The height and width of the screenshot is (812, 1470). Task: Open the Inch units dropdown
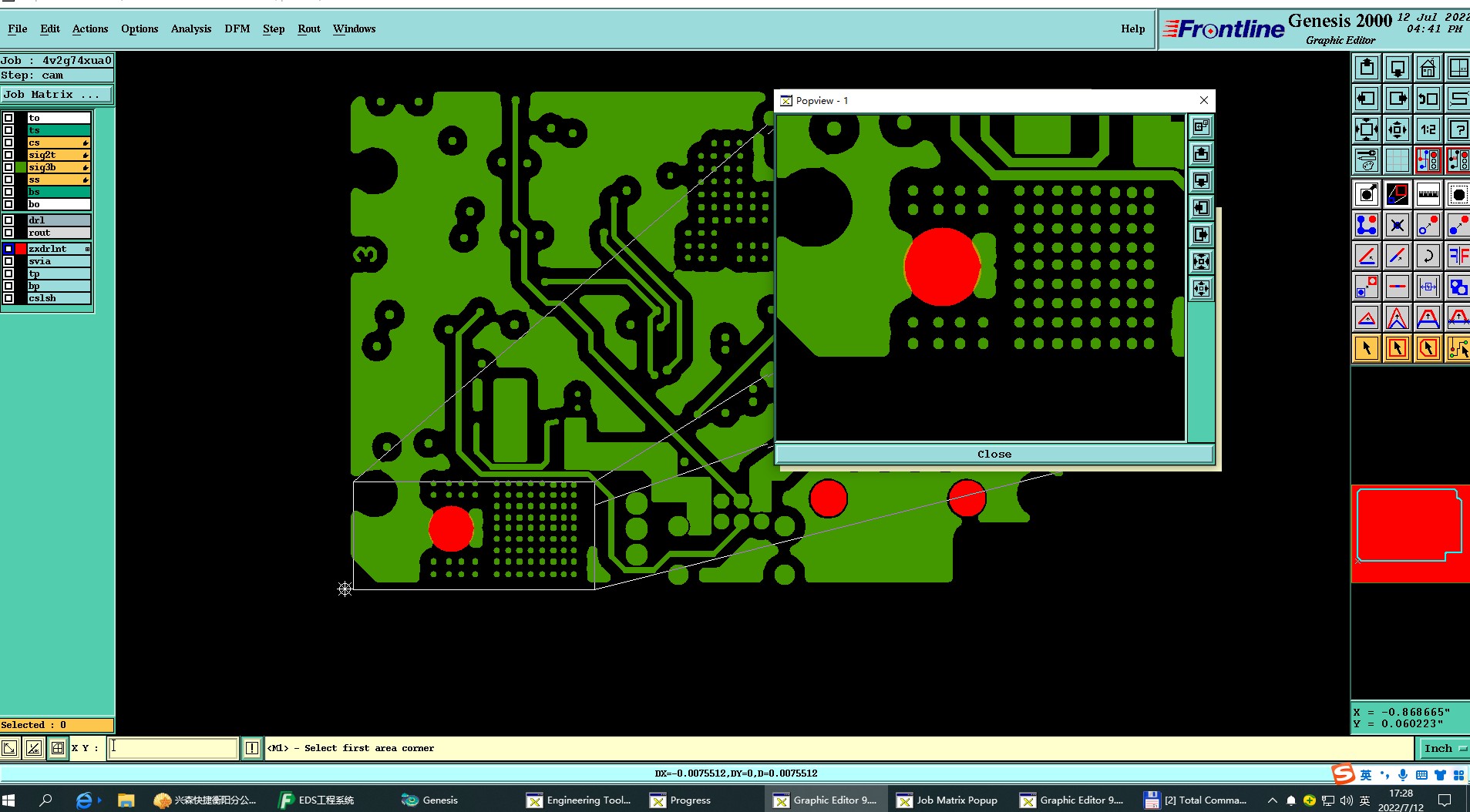coord(1443,748)
